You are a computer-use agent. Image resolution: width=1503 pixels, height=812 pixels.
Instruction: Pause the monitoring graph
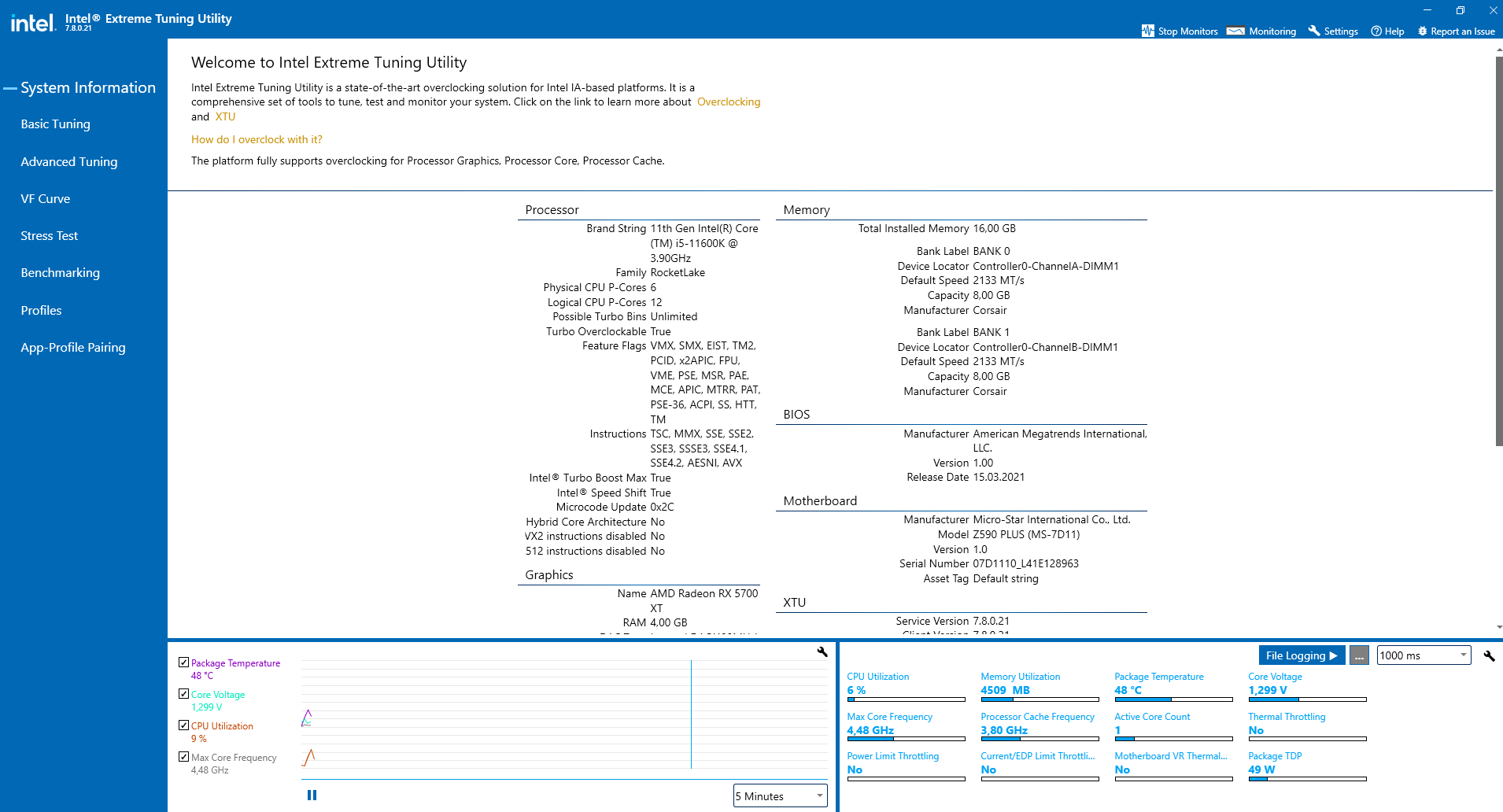pyautogui.click(x=312, y=795)
